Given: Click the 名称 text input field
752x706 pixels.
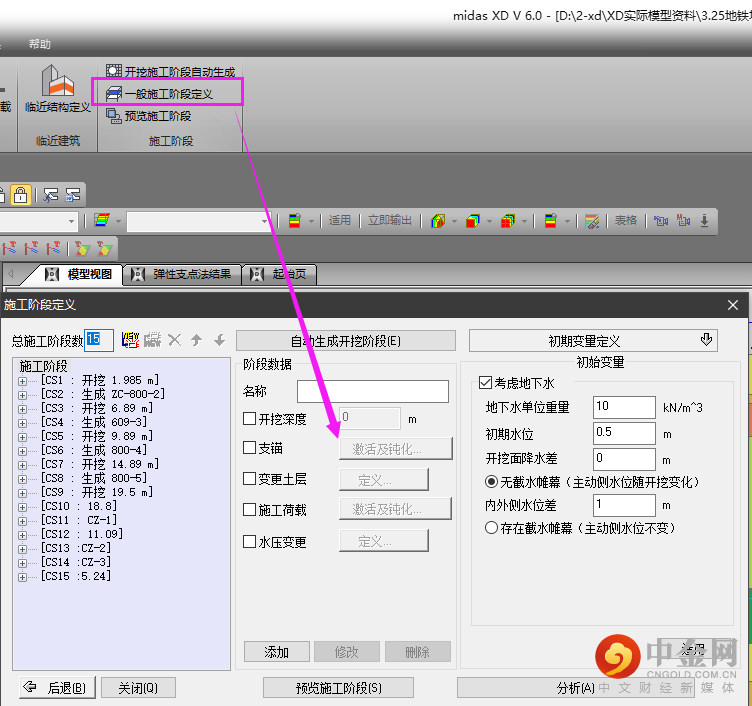Looking at the screenshot, I should [x=372, y=391].
